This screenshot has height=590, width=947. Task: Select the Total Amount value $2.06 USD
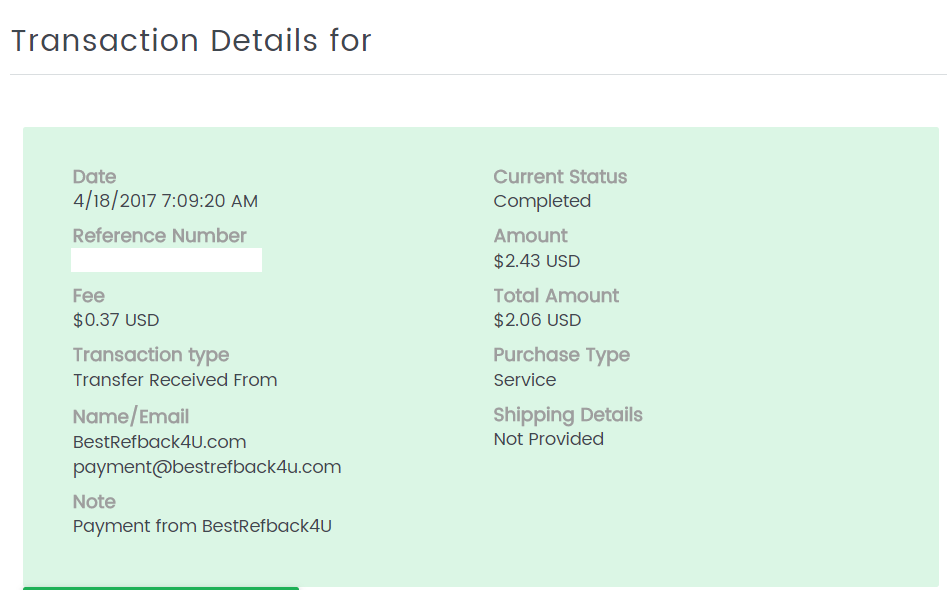[538, 319]
